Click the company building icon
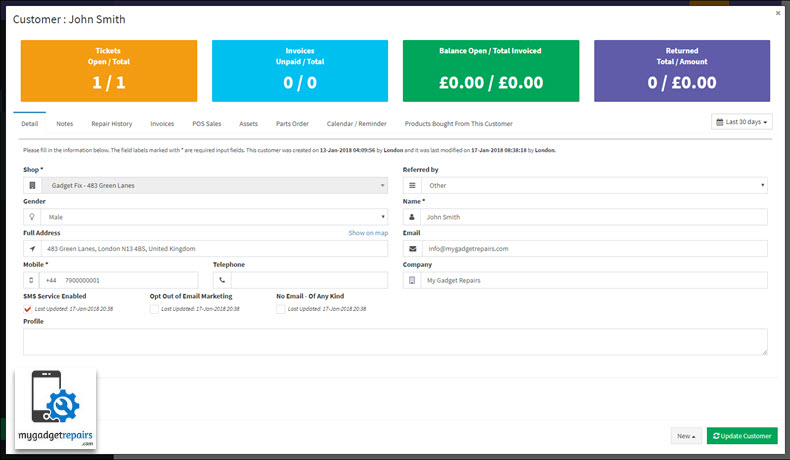 click(412, 280)
